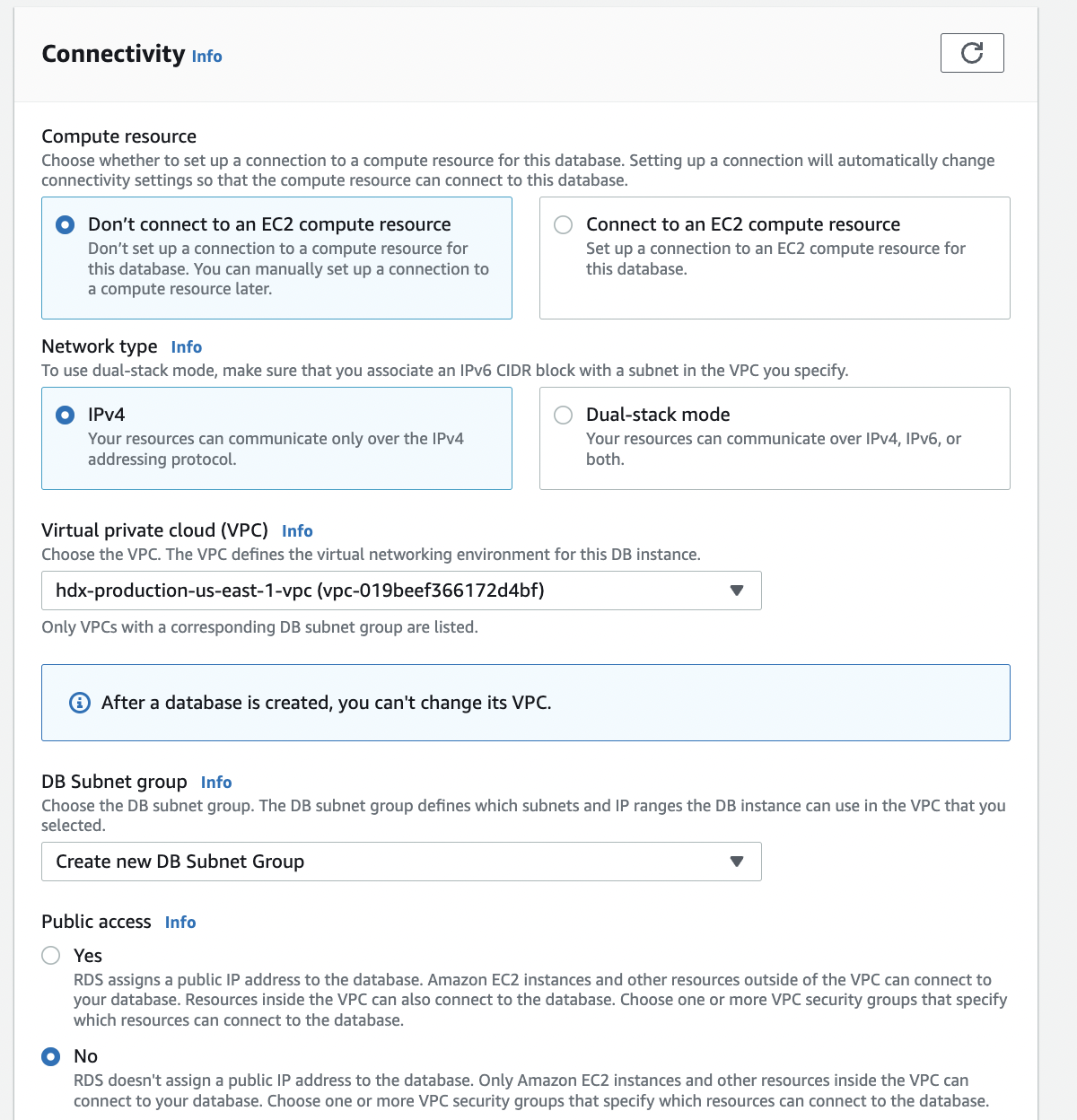Viewport: 1077px width, 1120px height.
Task: Click the Connect to EC2 compute resource card description
Action: click(775, 258)
